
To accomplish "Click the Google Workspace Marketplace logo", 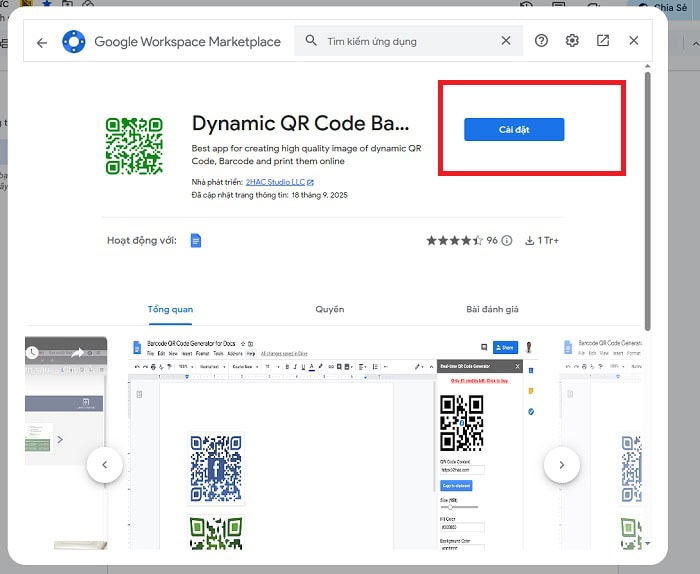I will point(74,42).
